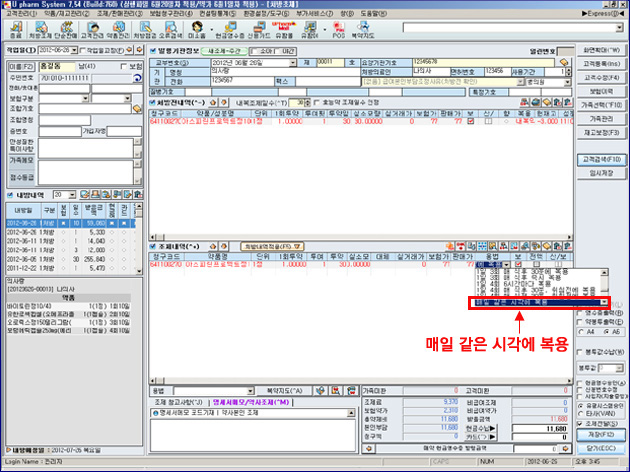Open the 환경설정/도구(6) menu
The width and height of the screenshot is (630, 472).
point(266,14)
